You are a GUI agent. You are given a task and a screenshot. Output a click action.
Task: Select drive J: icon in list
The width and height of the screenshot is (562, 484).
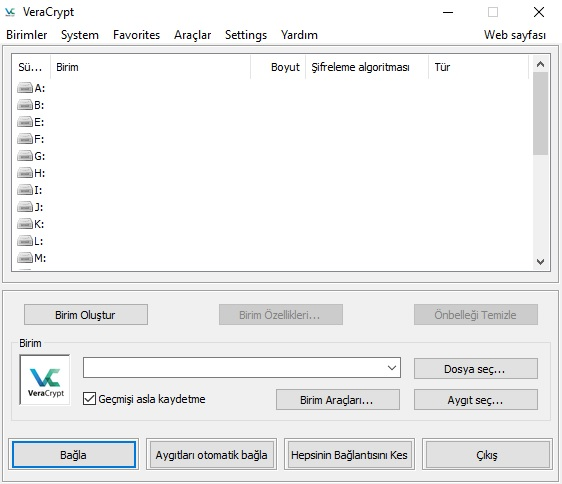pos(25,207)
